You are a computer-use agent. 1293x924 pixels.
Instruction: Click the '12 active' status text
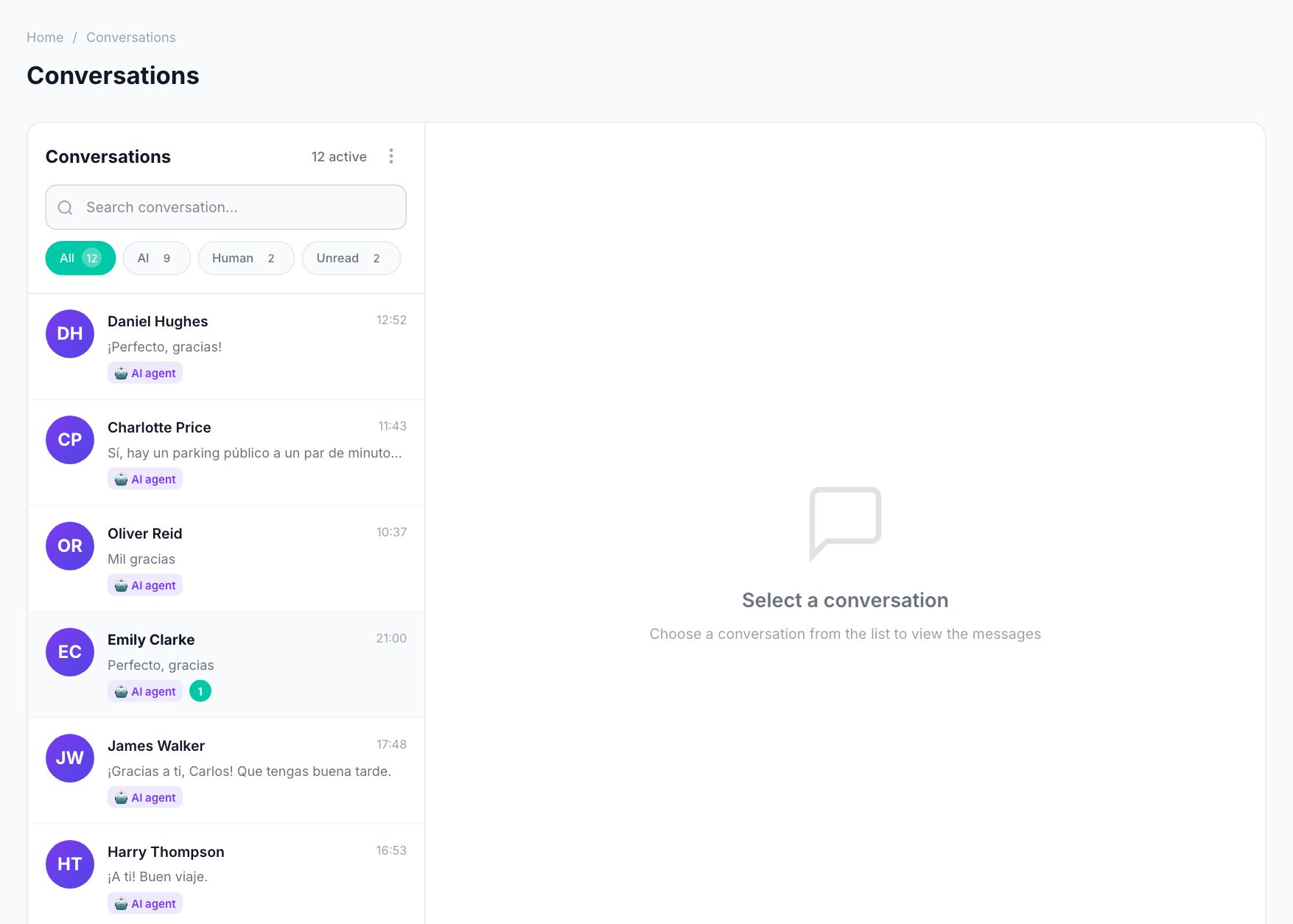click(x=339, y=156)
